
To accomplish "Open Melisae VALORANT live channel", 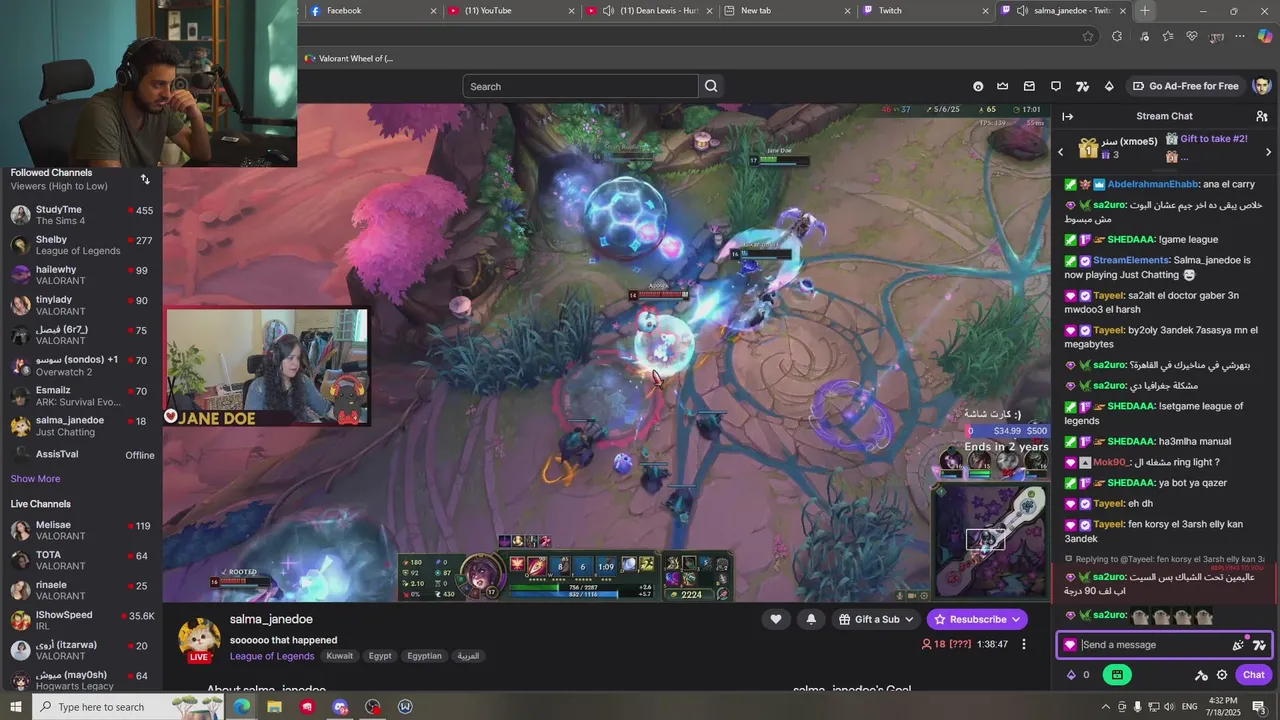I will pyautogui.click(x=81, y=530).
